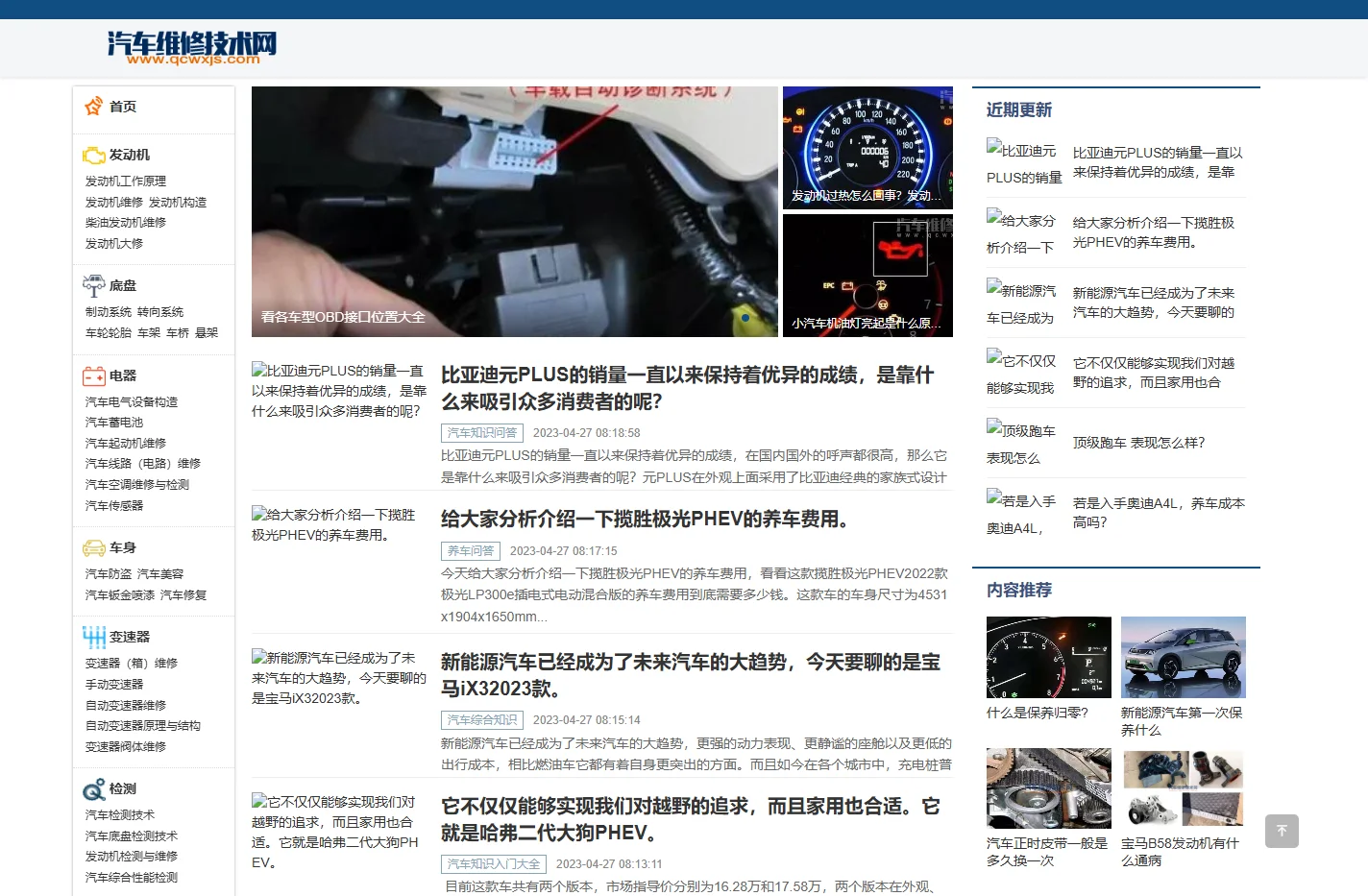Select the blue carousel indicator dot
Image resolution: width=1368 pixels, height=896 pixels.
click(745, 318)
